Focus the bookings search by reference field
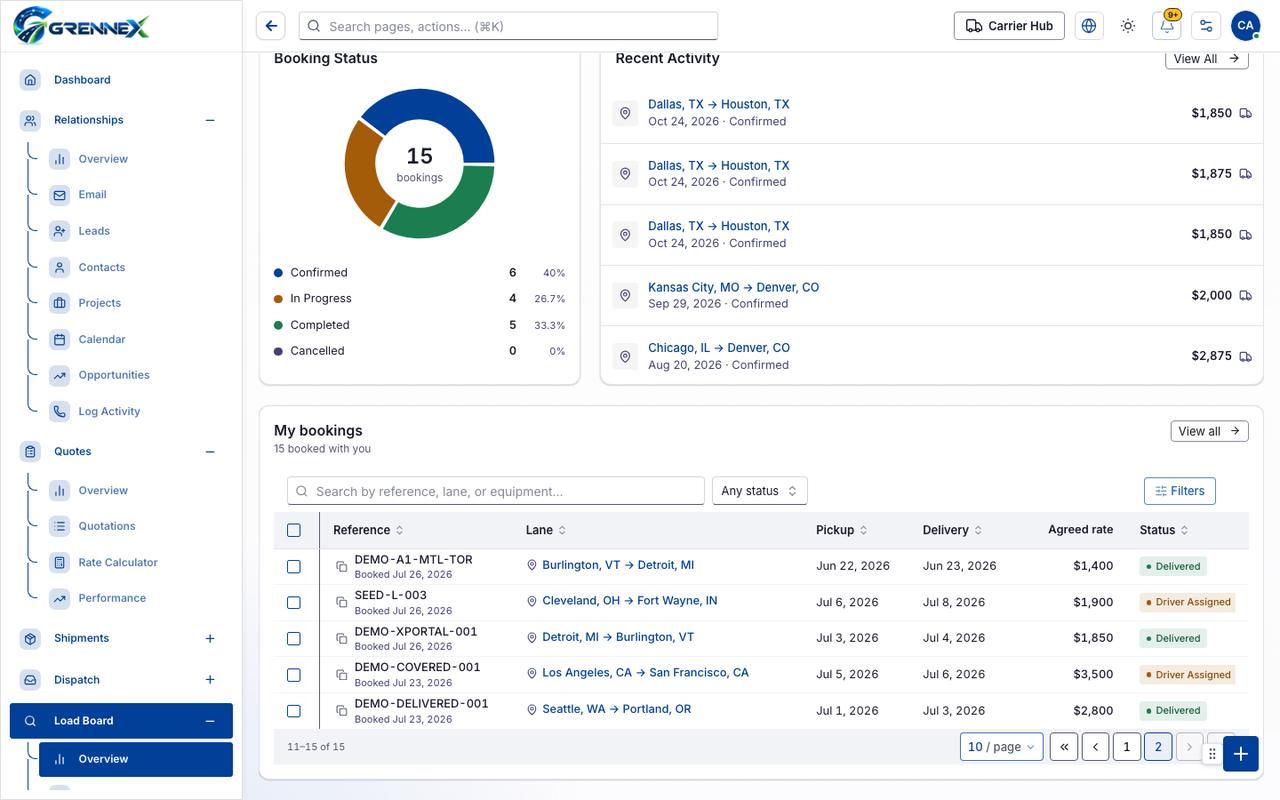This screenshot has height=800, width=1280. (x=496, y=491)
